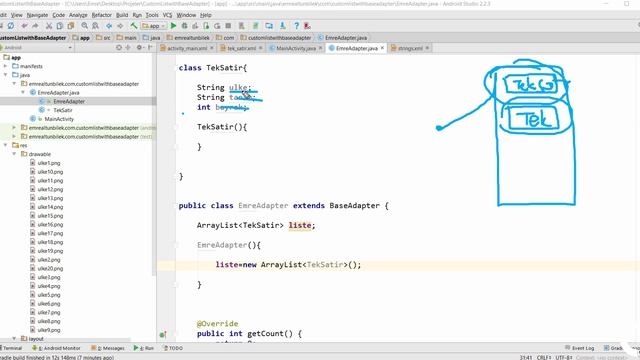The image size is (640, 360).
Task: Run the app with green play icon
Action: point(173,26)
